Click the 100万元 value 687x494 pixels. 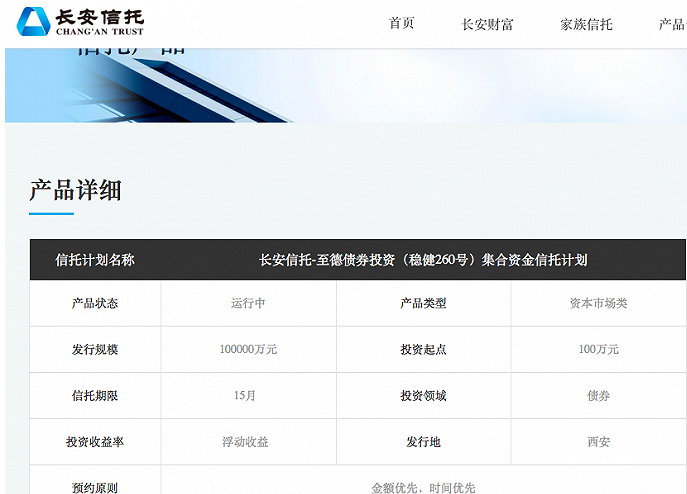point(598,349)
